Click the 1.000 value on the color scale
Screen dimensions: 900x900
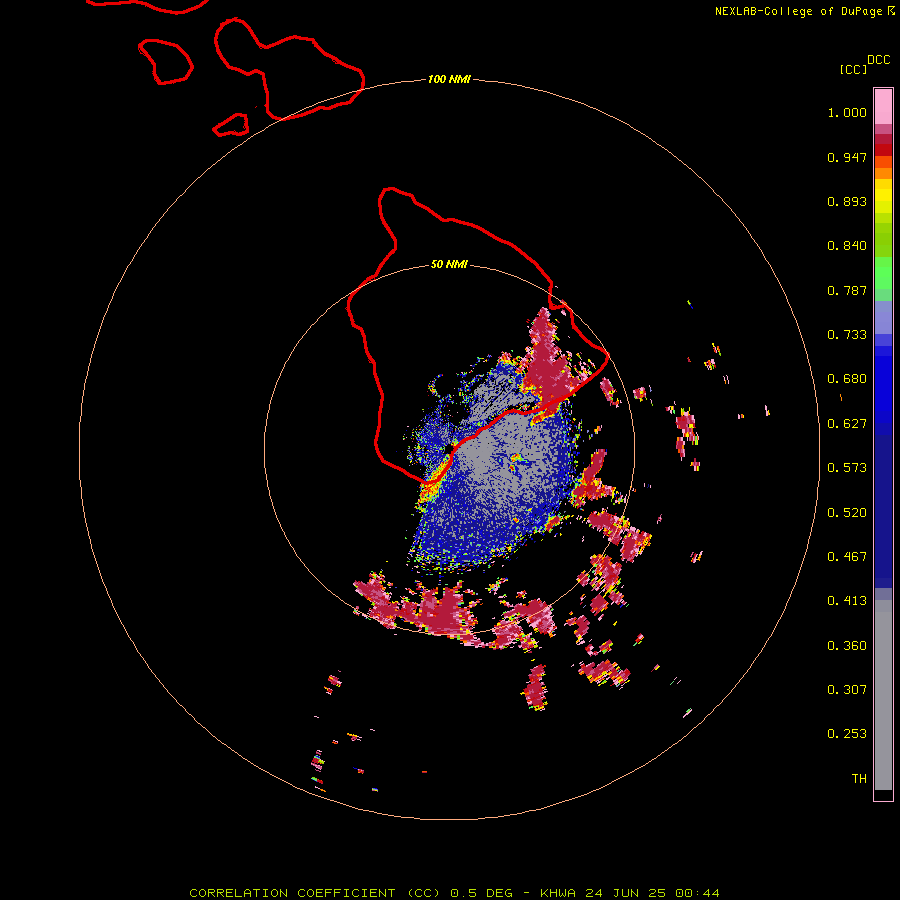847,112
